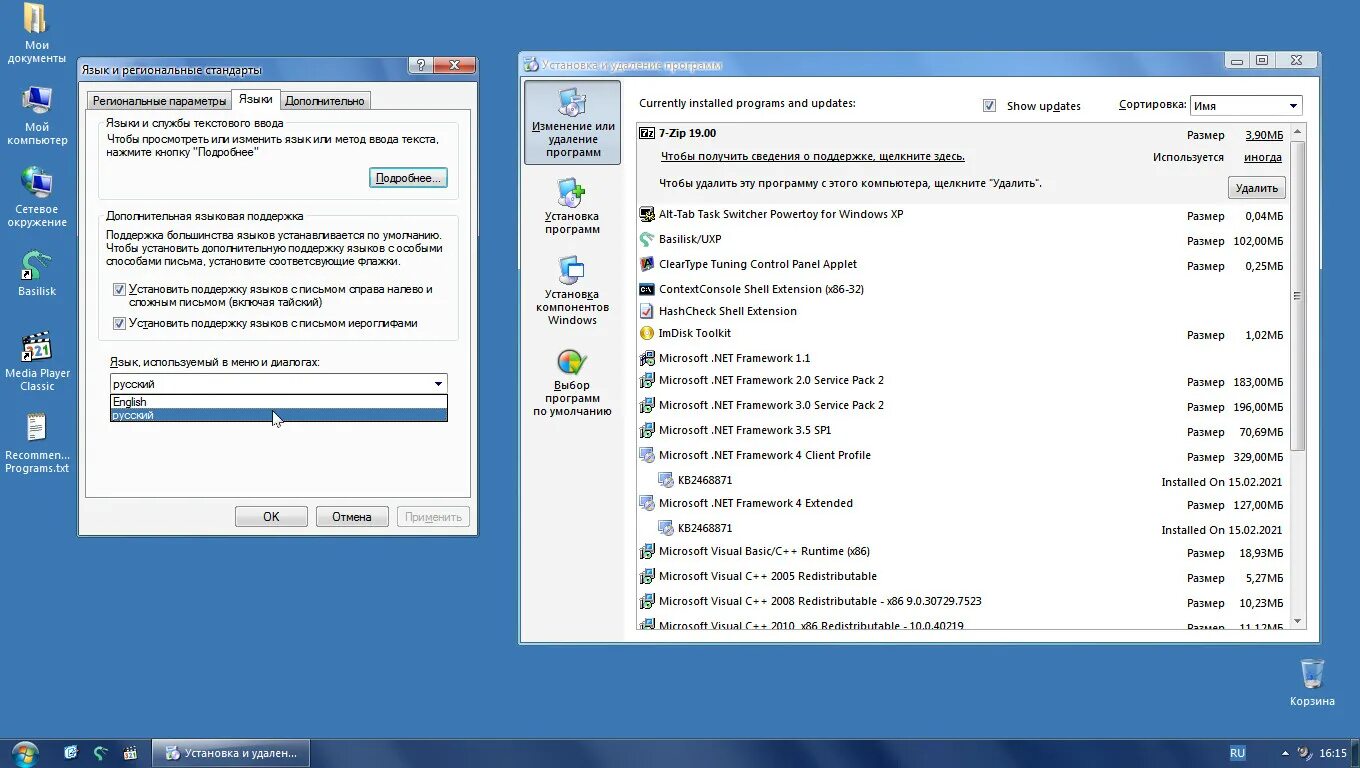The image size is (1360, 768).
Task: Click the program list scrollbar down arrow
Action: click(x=1298, y=622)
